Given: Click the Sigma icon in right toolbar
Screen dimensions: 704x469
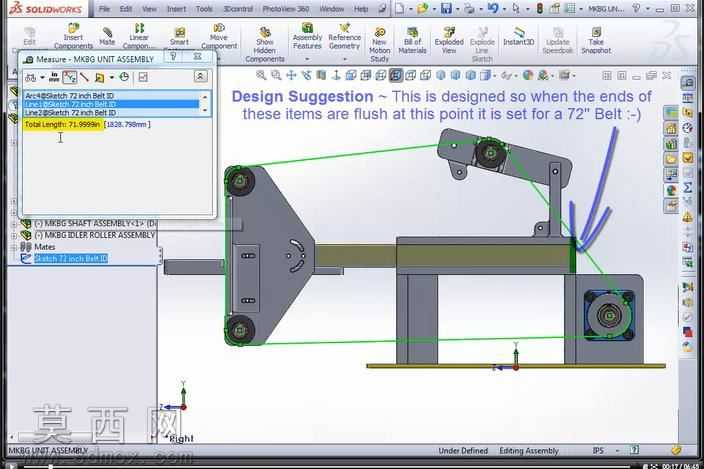Looking at the screenshot, I should coord(687,187).
